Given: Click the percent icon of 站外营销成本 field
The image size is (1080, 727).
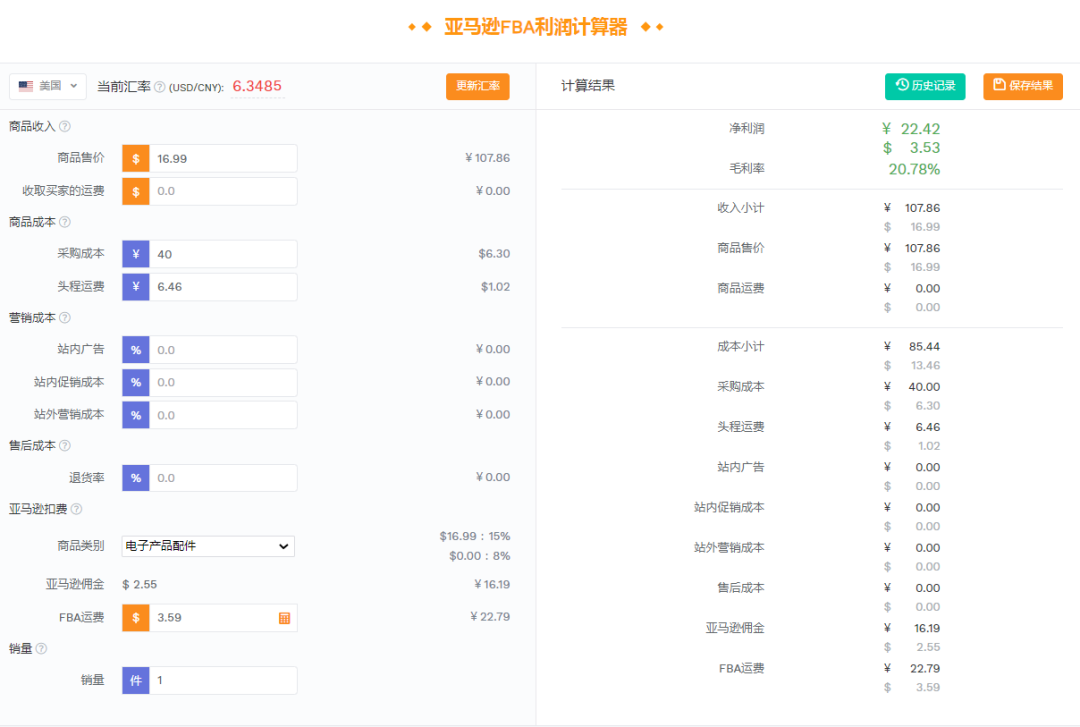Looking at the screenshot, I should coord(136,415).
